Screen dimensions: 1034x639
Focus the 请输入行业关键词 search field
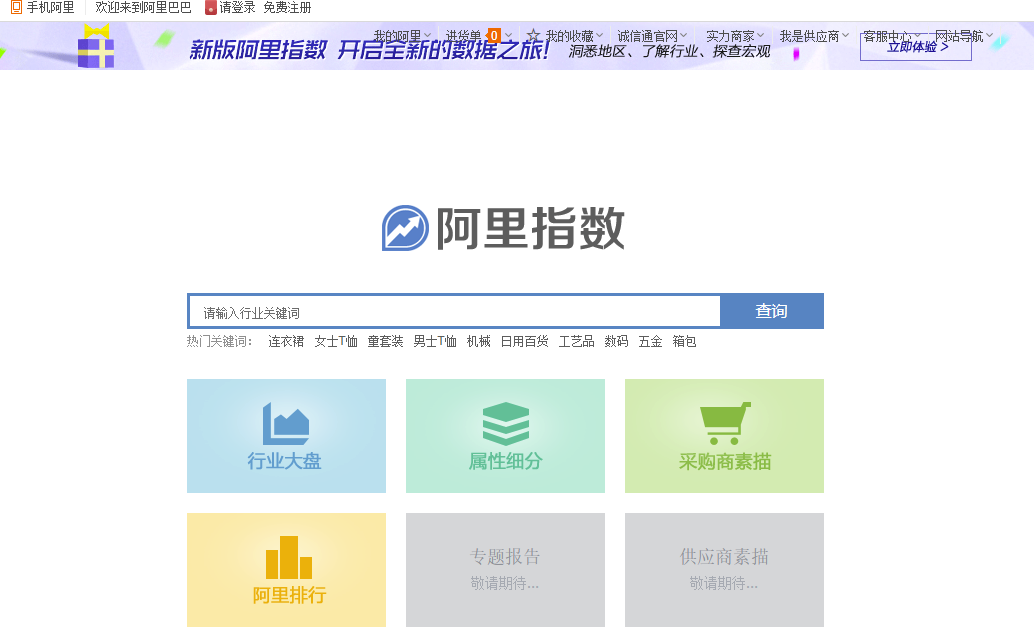[454, 311]
